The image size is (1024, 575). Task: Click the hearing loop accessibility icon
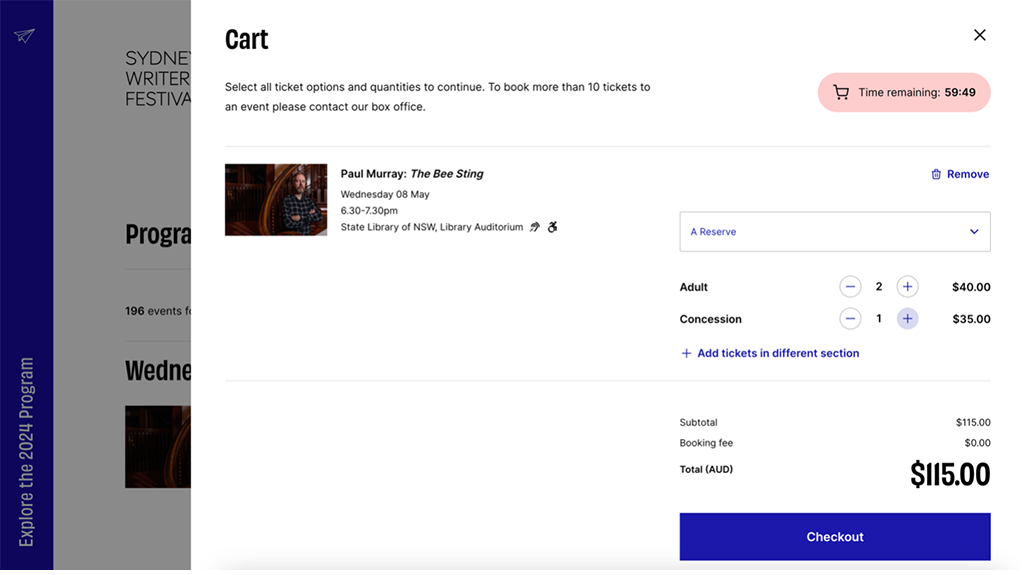click(x=535, y=227)
